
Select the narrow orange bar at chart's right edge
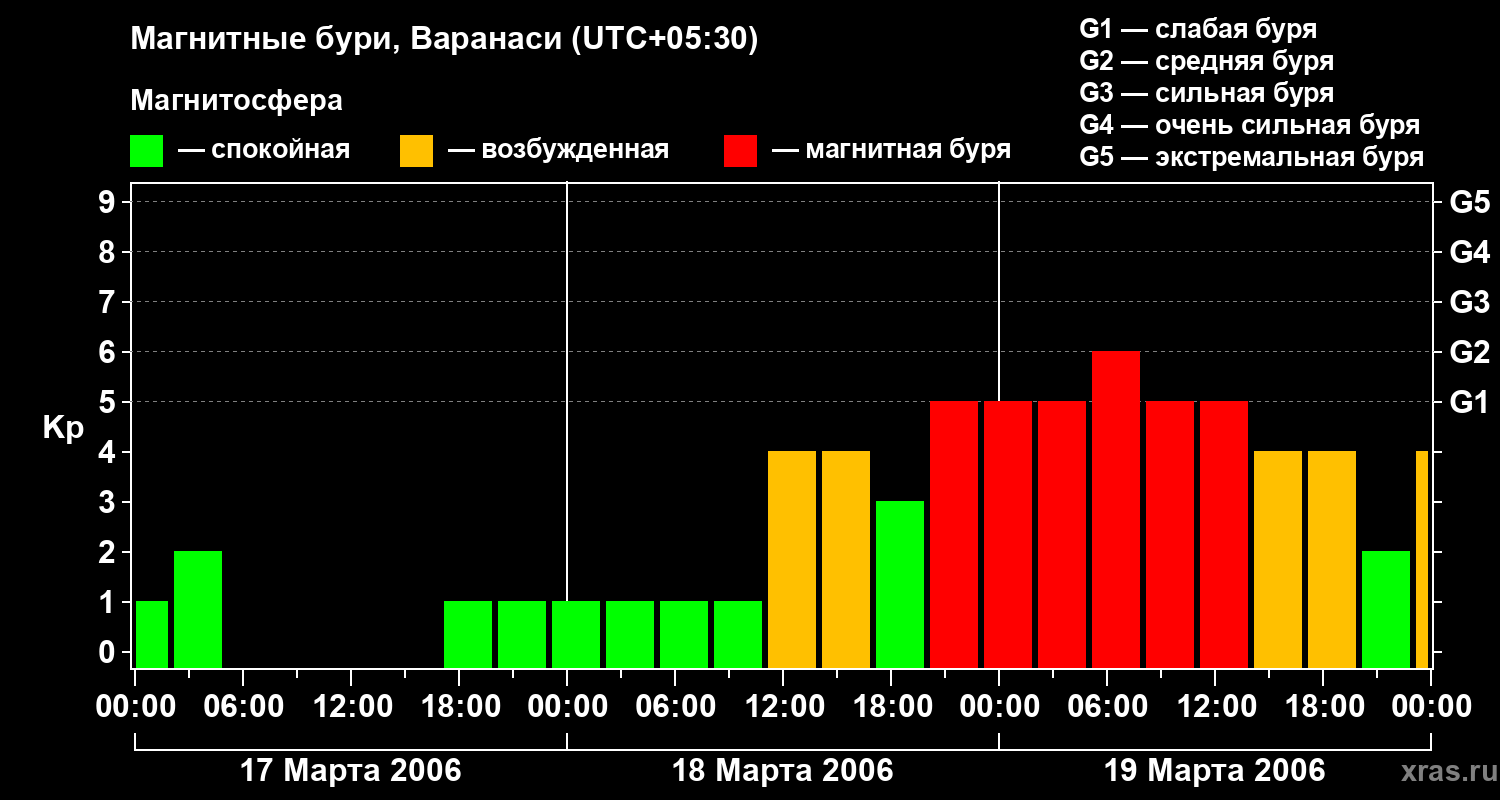[x=1422, y=560]
